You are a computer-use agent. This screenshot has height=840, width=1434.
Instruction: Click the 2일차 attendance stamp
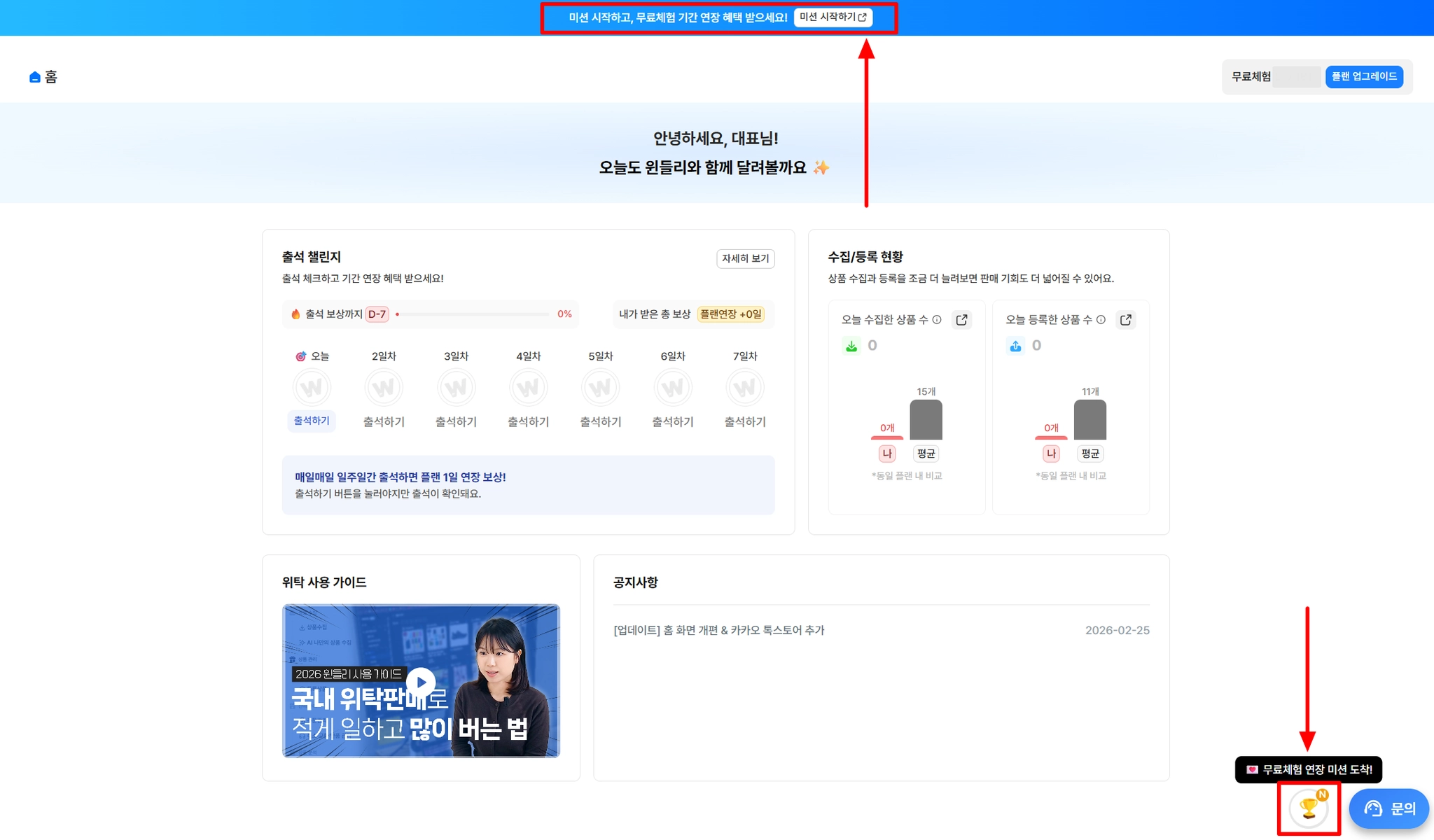(x=384, y=388)
